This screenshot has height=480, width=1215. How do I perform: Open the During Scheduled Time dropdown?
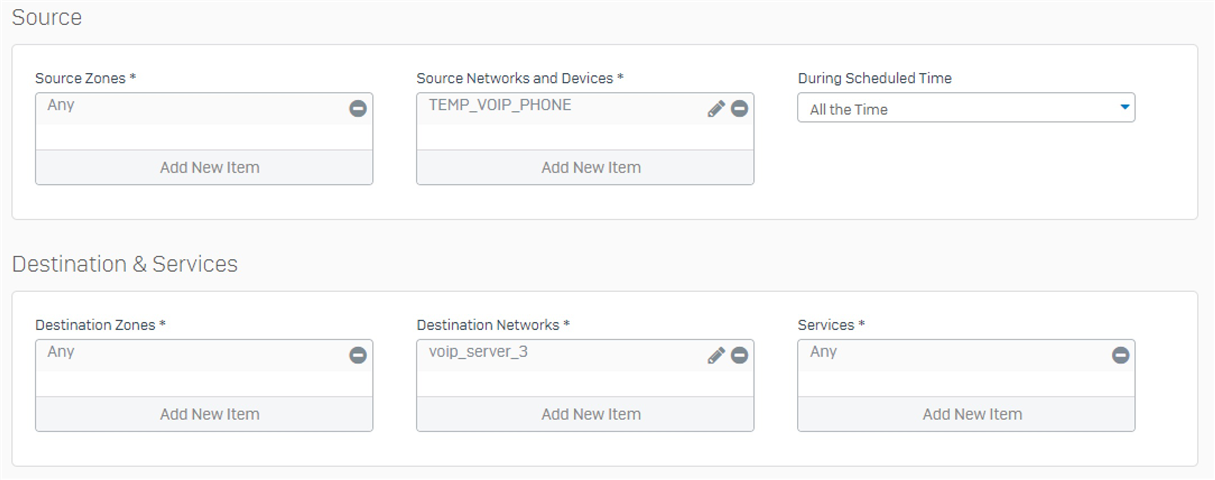click(966, 108)
